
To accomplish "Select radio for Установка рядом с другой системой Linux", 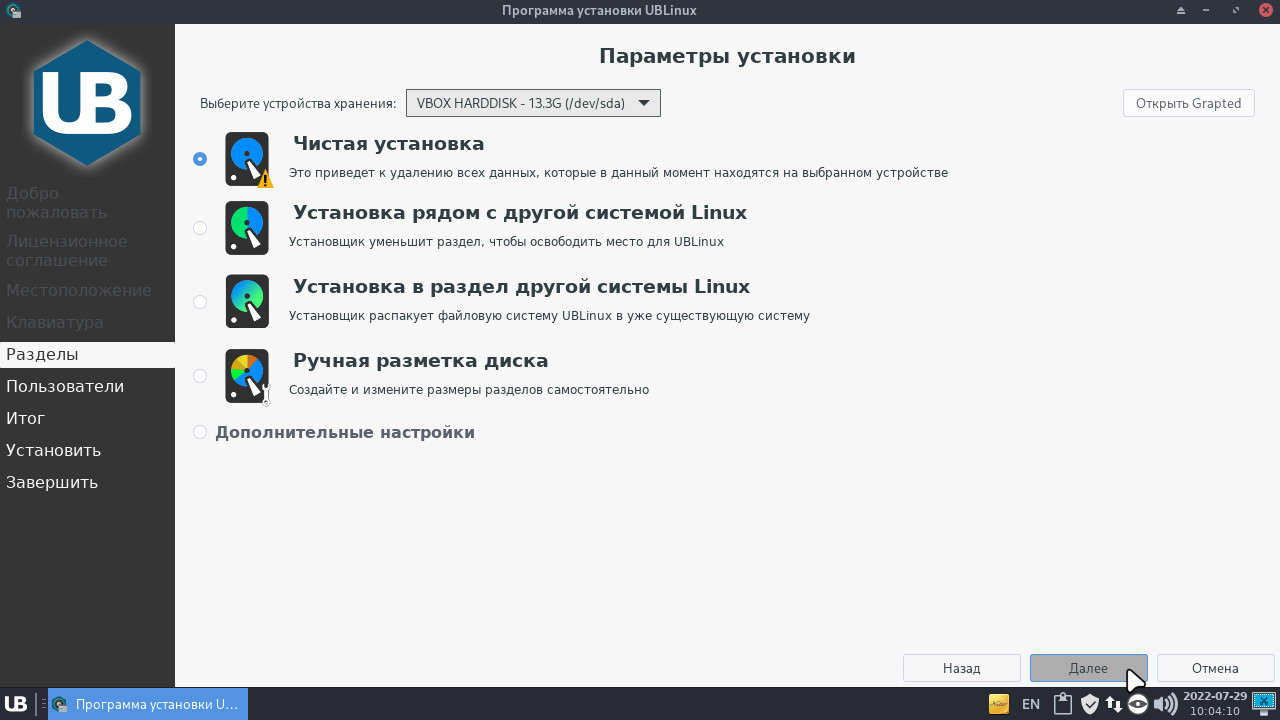I will [200, 228].
